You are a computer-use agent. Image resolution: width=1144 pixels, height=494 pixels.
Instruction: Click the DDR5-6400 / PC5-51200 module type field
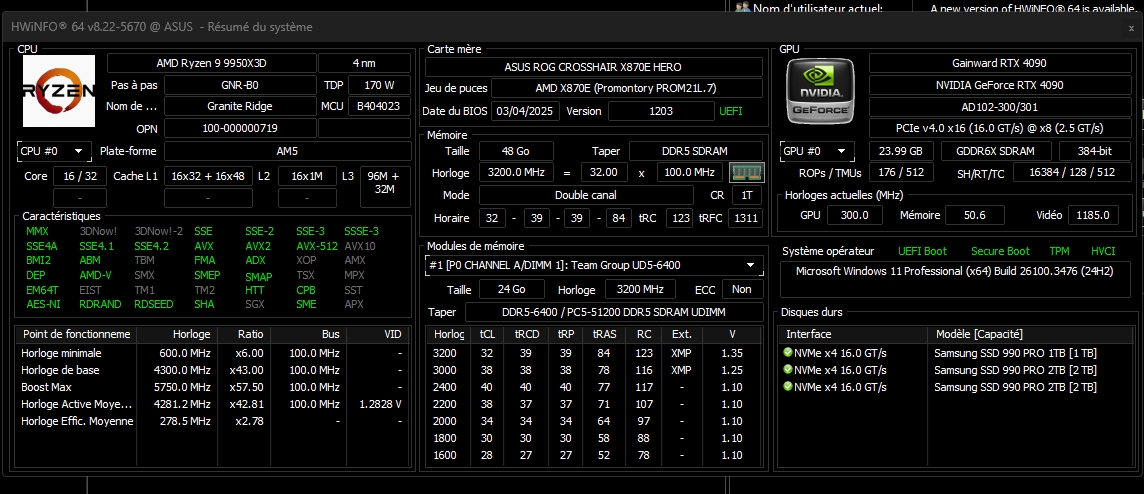[x=614, y=312]
